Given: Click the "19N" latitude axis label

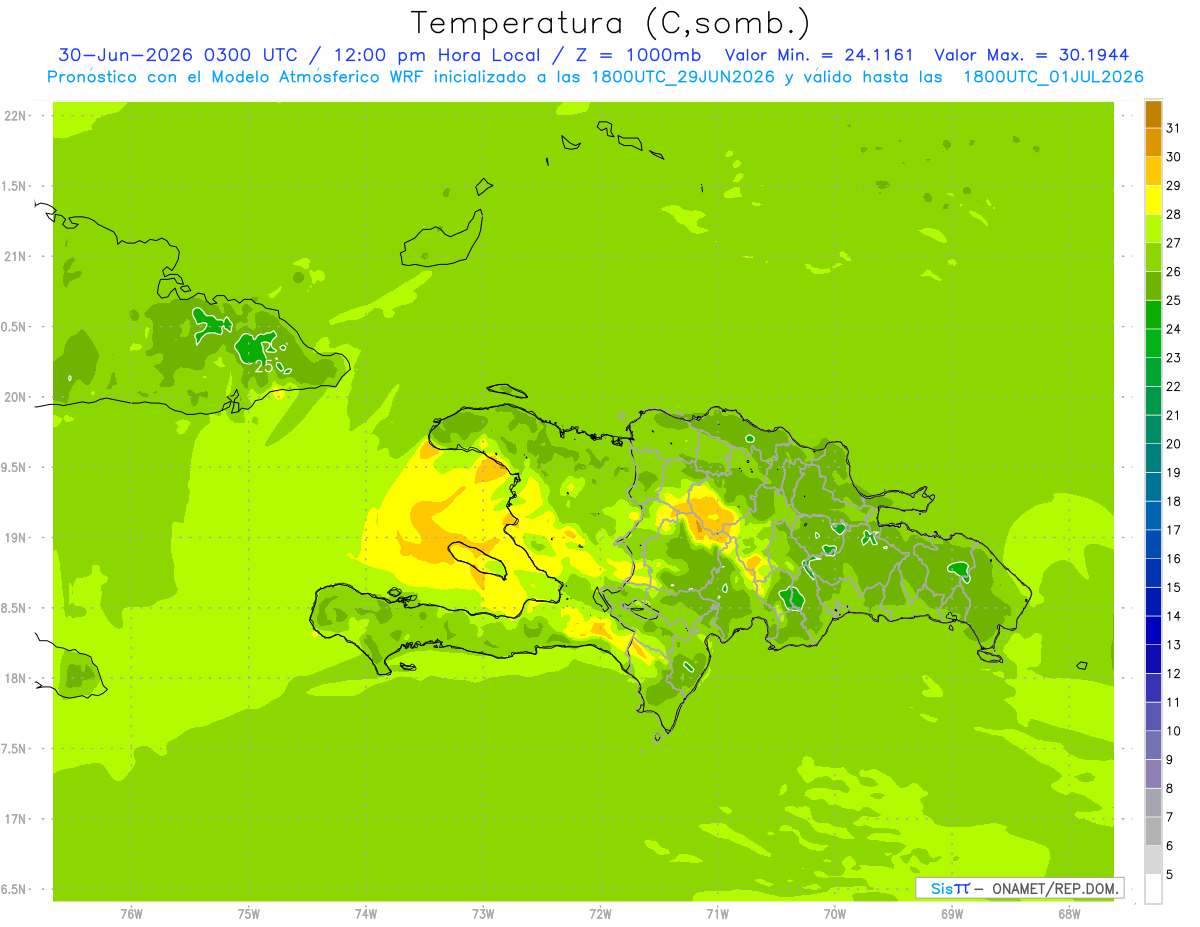Looking at the screenshot, I should (x=17, y=537).
